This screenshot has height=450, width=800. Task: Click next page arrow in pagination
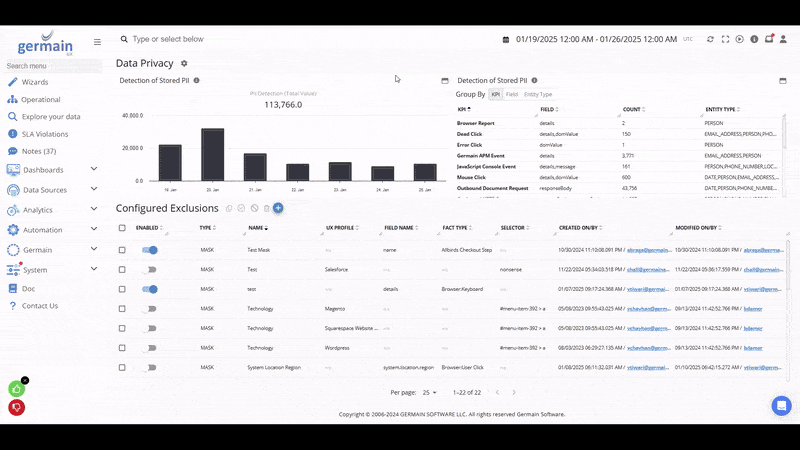[x=514, y=392]
